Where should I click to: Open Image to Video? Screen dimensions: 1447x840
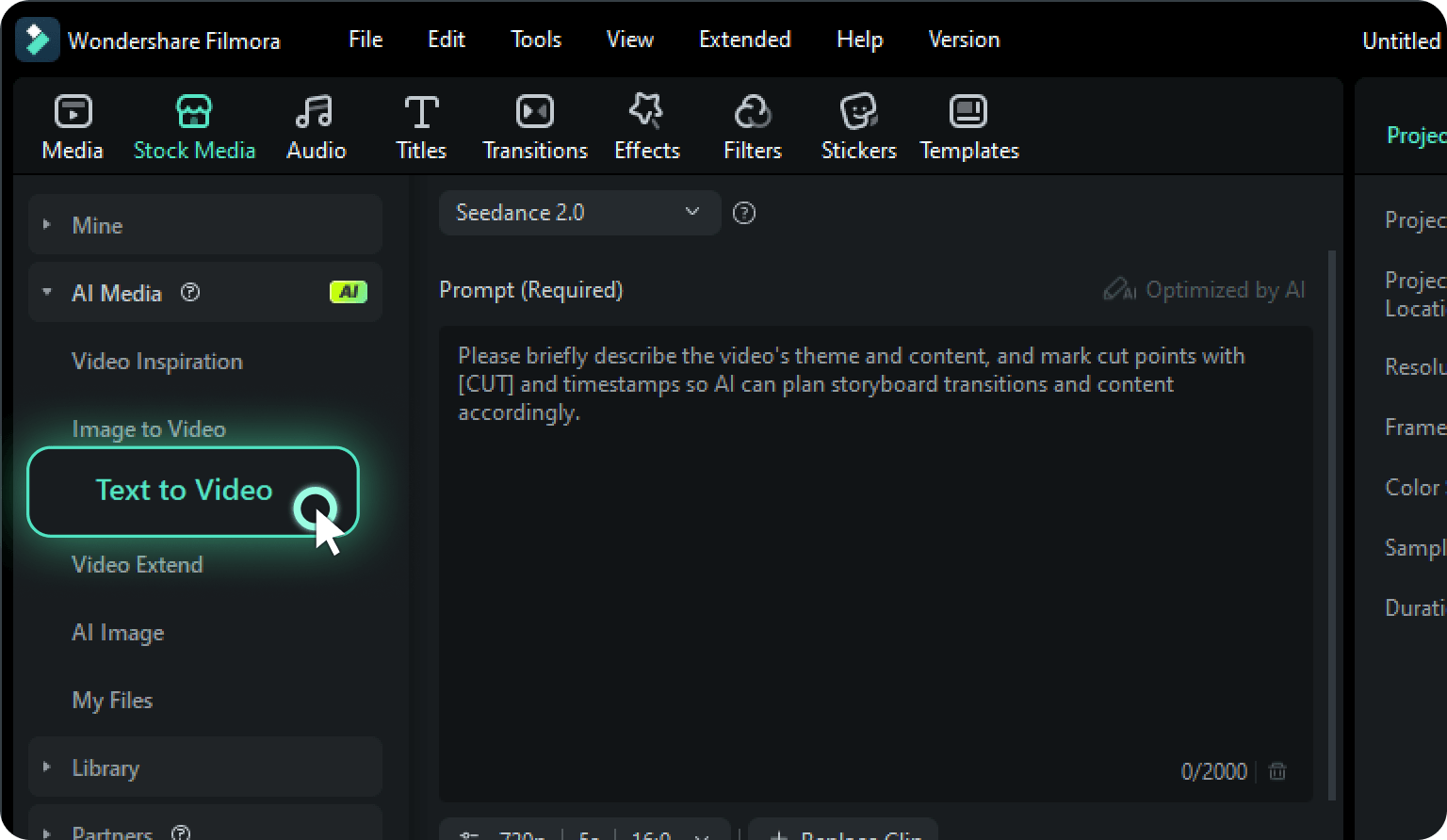(148, 428)
